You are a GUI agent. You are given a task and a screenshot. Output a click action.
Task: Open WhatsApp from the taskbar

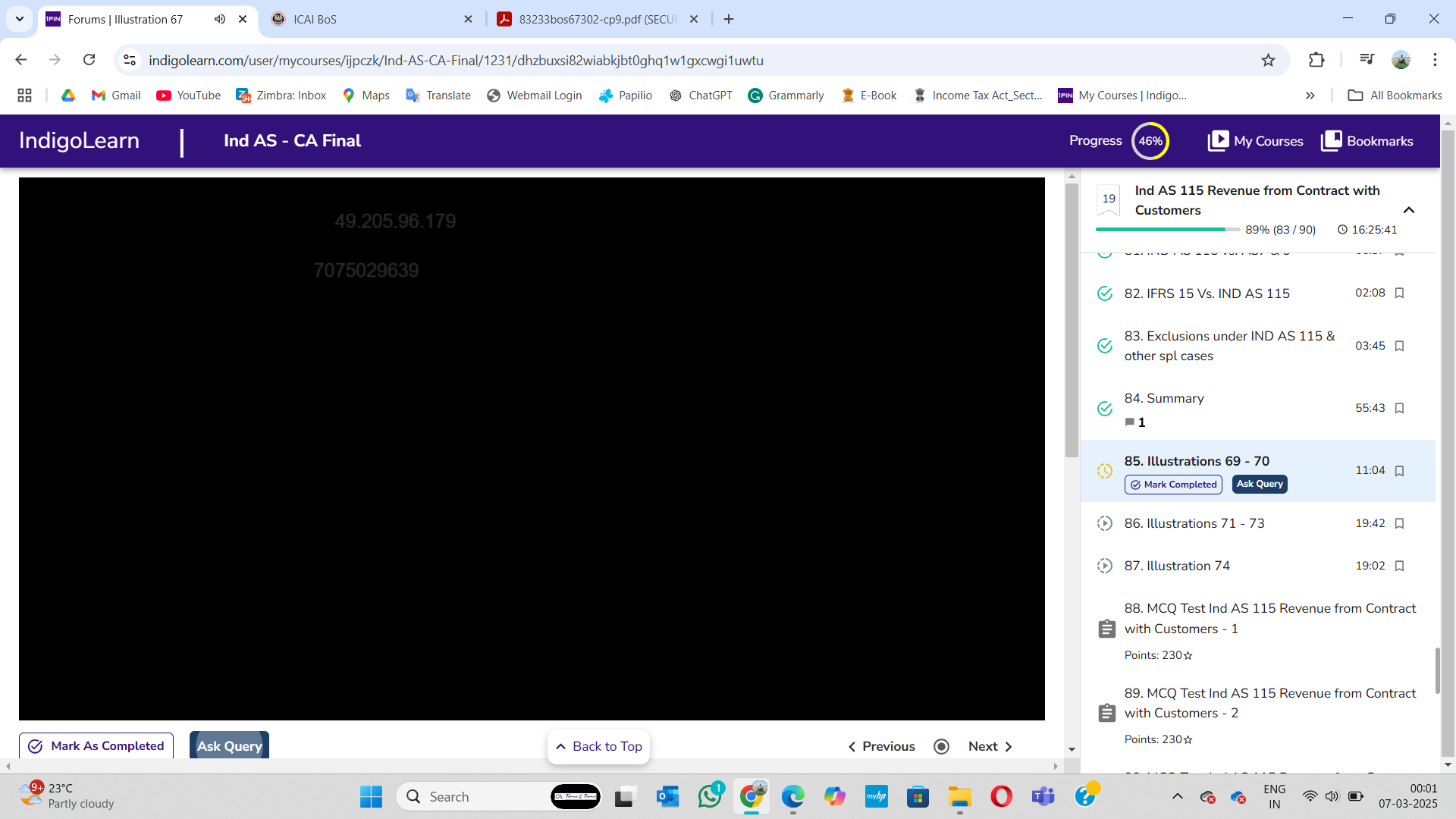(711, 796)
